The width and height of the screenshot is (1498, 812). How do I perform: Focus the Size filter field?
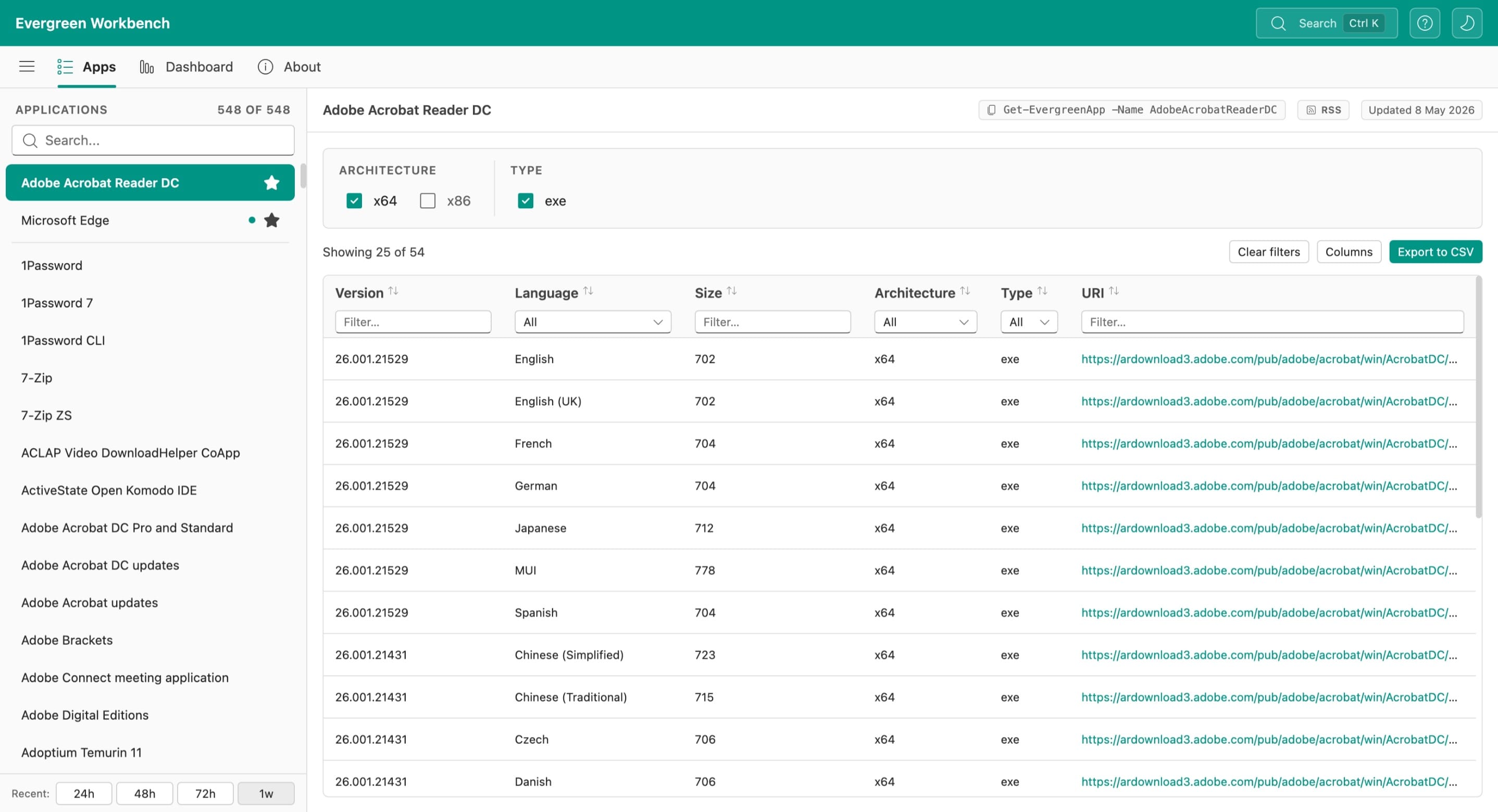click(x=772, y=322)
